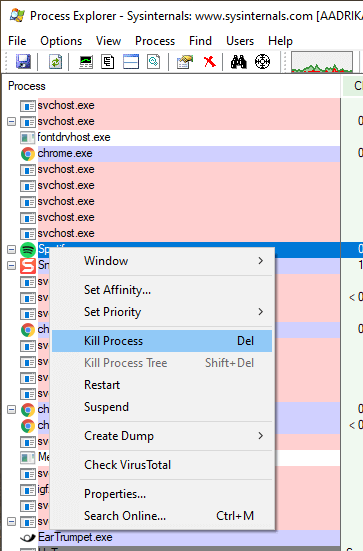The image size is (363, 551).
Task: Choose Search Online... context menu entry
Action: click(x=162, y=516)
